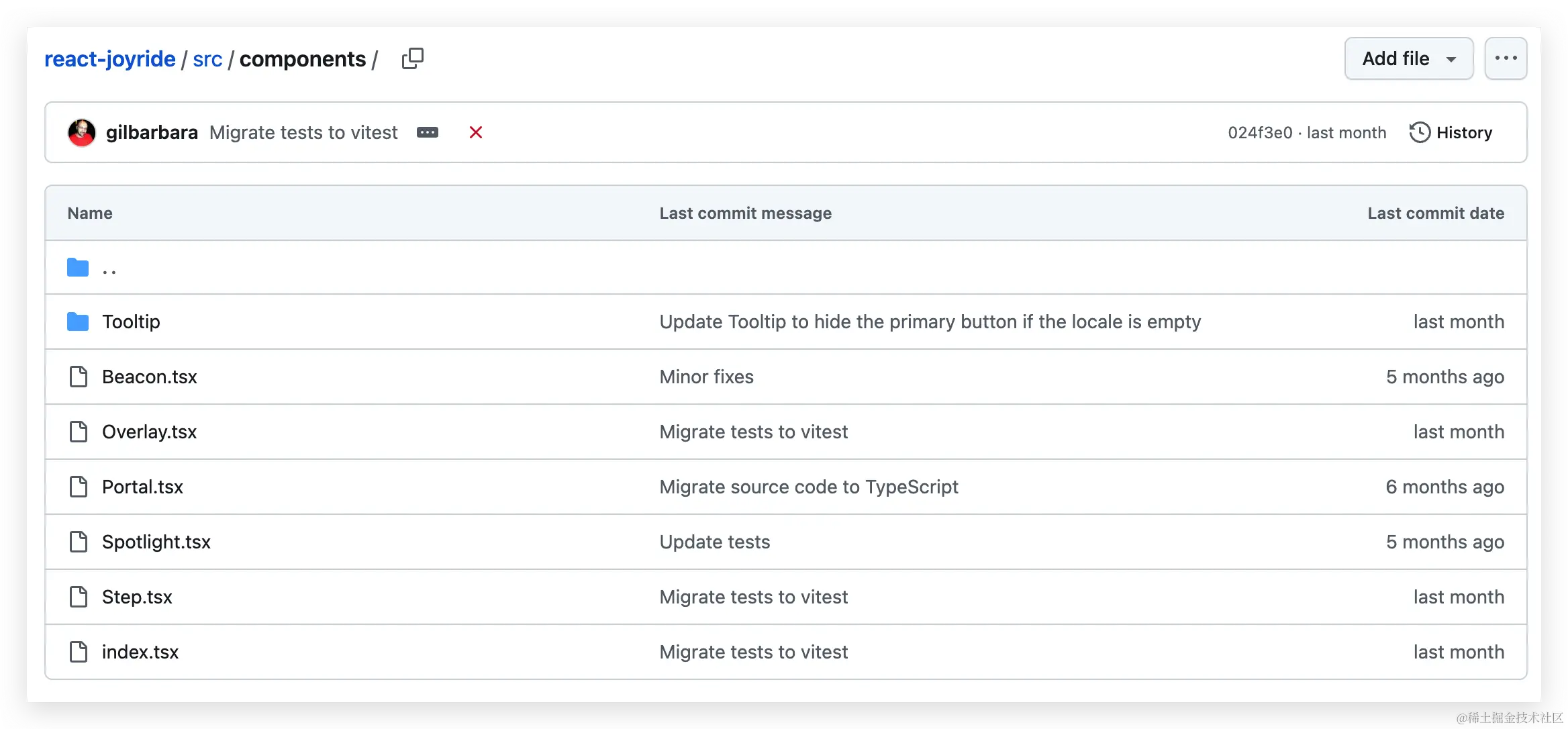
Task: Open index.tsx 'Migrate tests to vitest' commit
Action: point(754,652)
